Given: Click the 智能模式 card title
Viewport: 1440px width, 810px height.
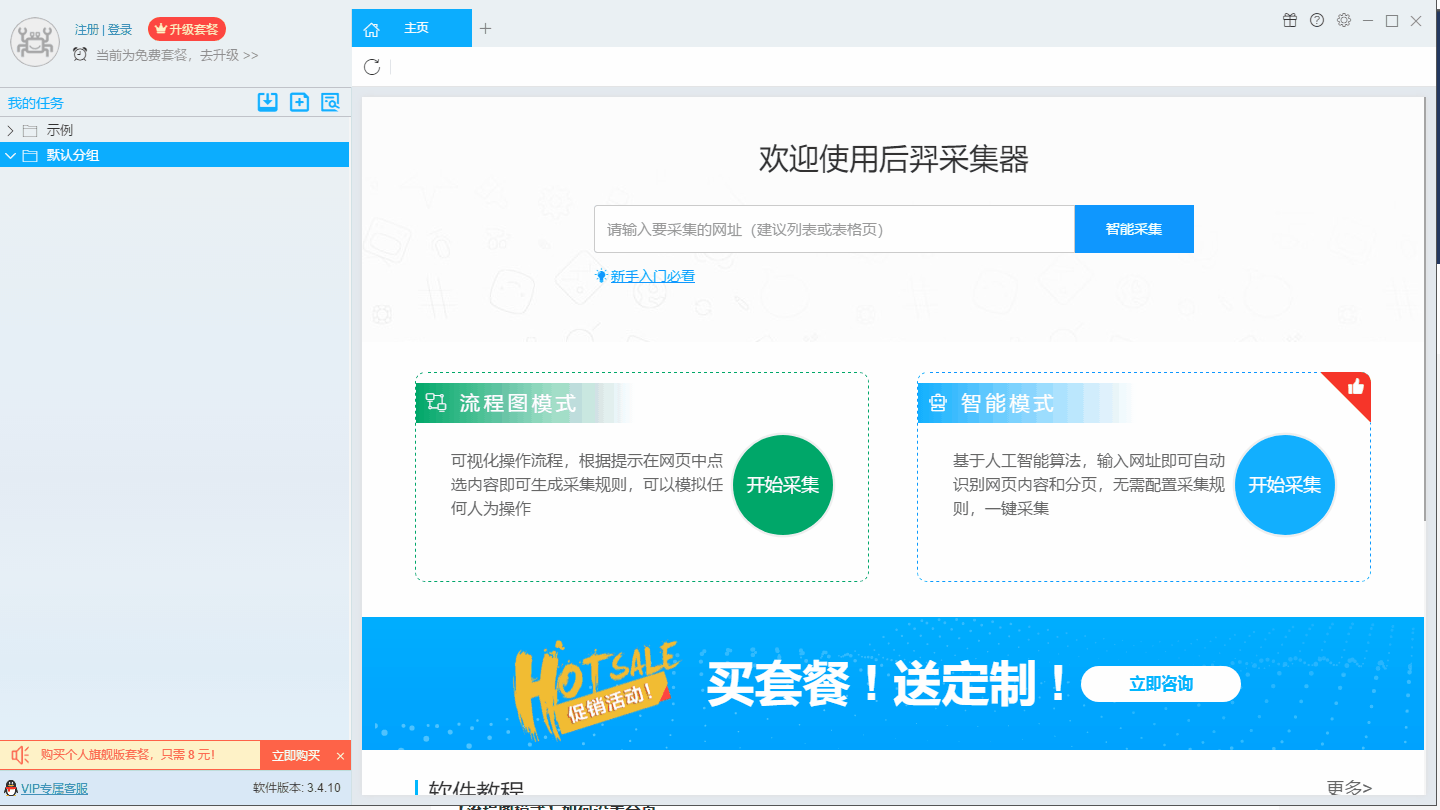Looking at the screenshot, I should click(1008, 403).
